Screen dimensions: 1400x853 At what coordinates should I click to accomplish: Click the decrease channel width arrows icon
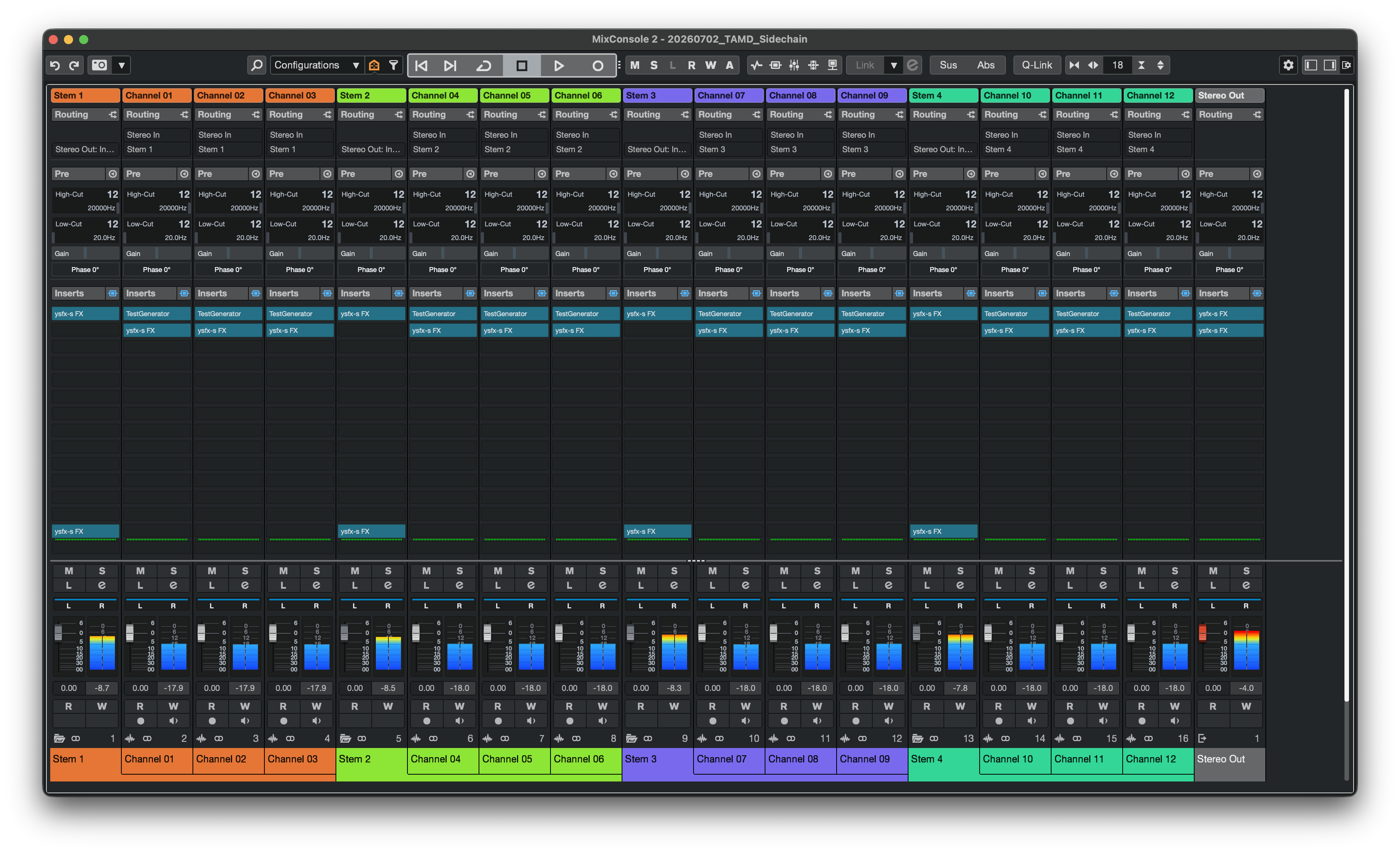tap(1074, 65)
